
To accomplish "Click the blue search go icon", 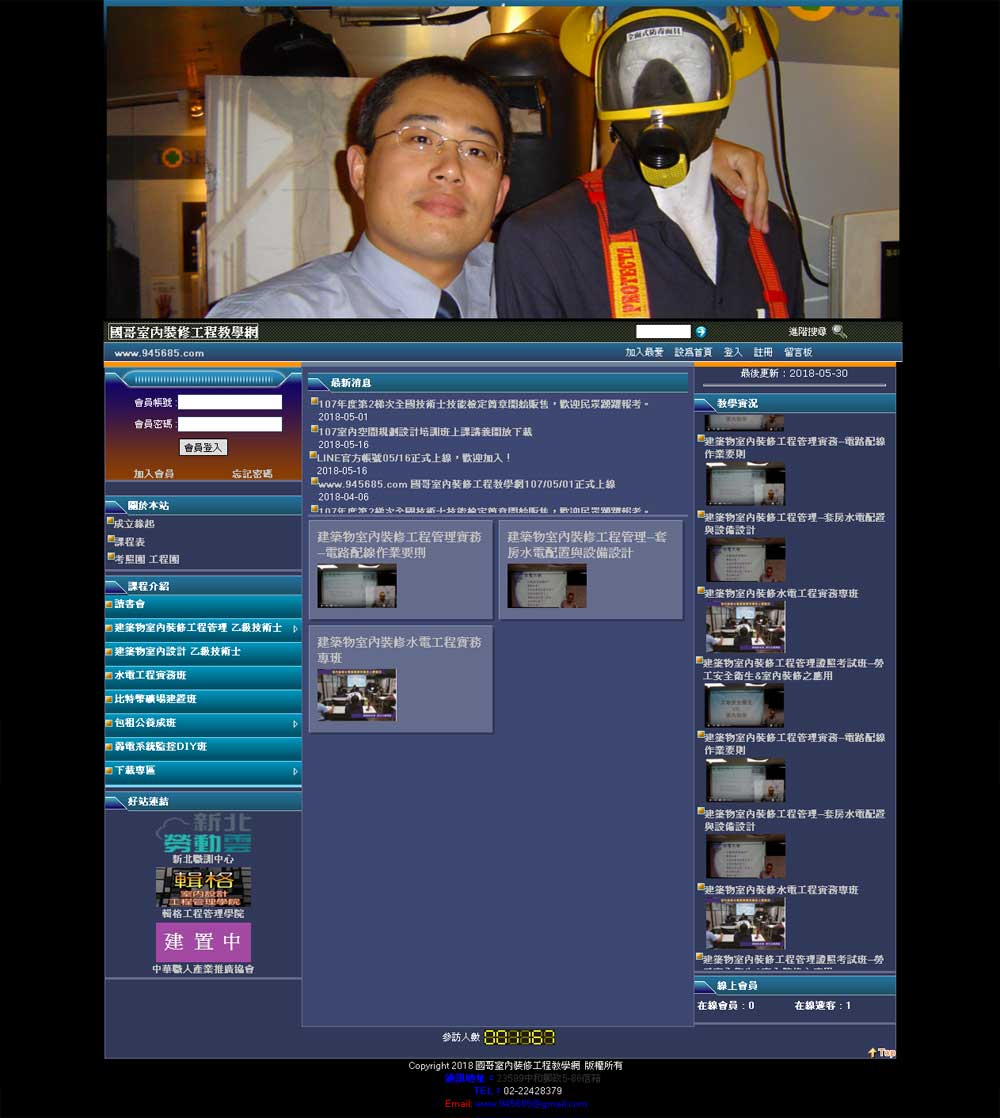I will pos(701,332).
